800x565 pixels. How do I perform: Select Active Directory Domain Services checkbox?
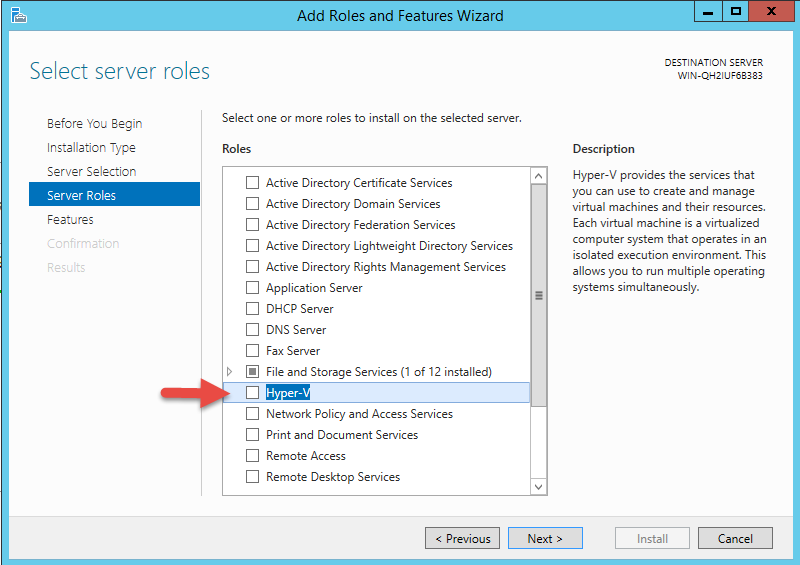(252, 204)
